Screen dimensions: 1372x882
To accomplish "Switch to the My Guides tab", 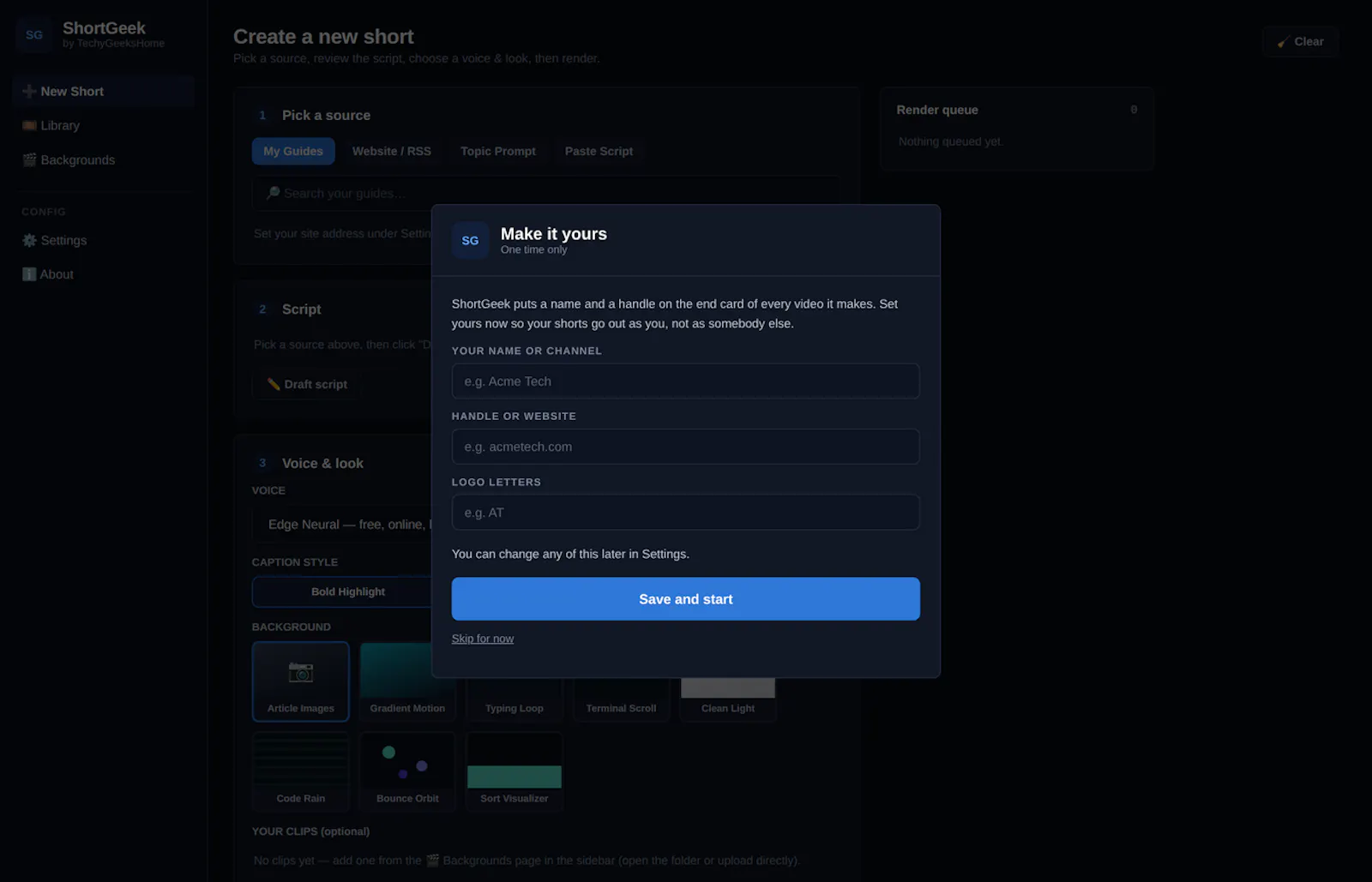I will (293, 152).
